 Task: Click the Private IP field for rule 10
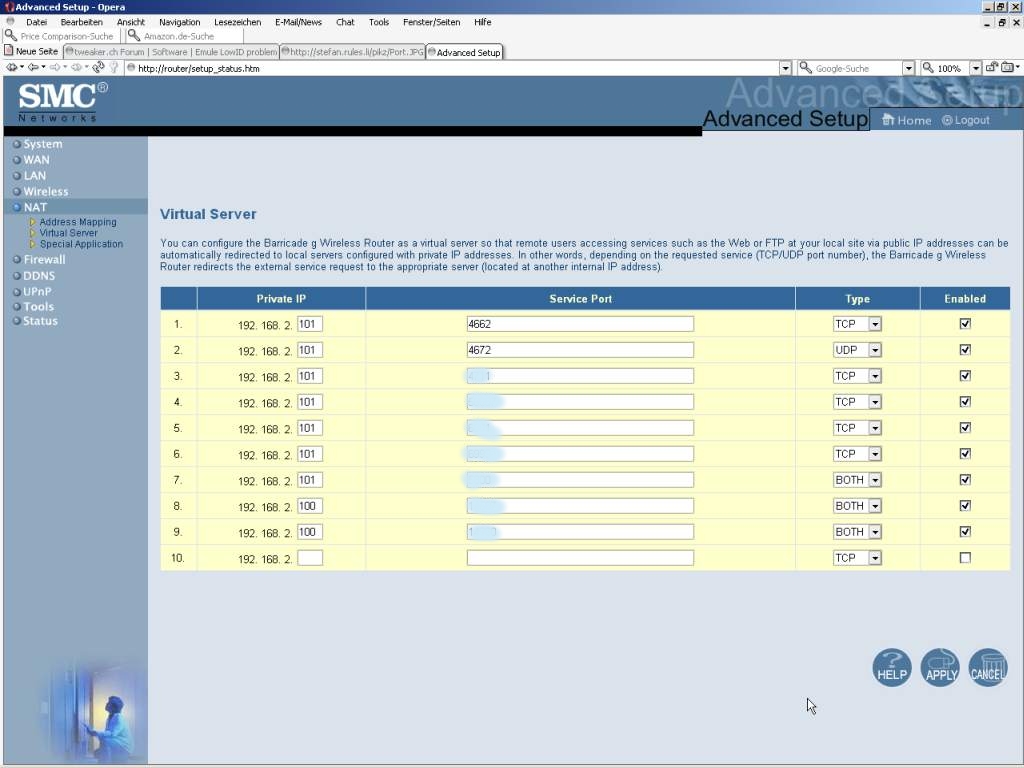(310, 558)
